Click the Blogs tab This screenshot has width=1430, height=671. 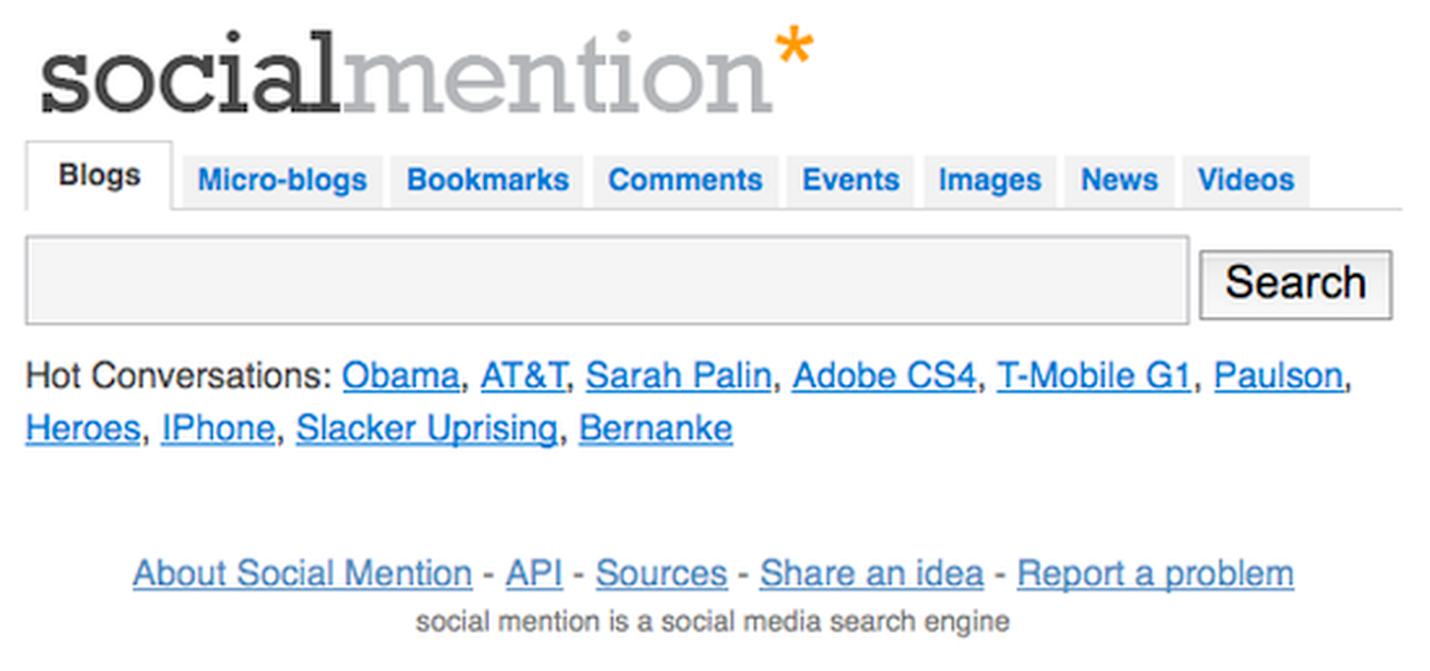pos(99,176)
